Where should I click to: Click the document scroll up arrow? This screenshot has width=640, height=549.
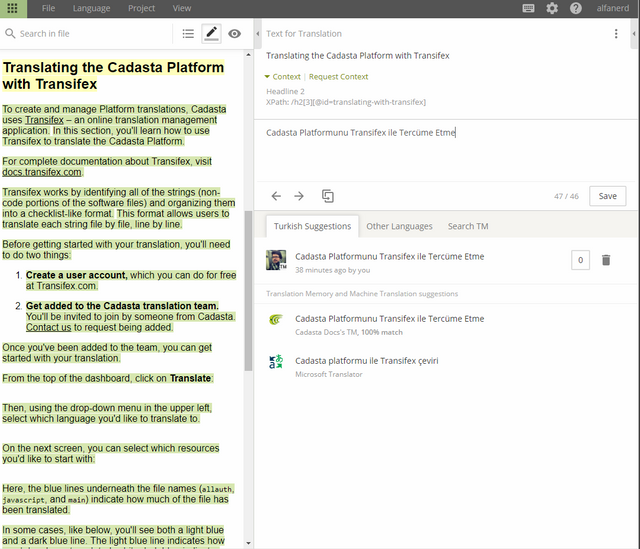(248, 54)
